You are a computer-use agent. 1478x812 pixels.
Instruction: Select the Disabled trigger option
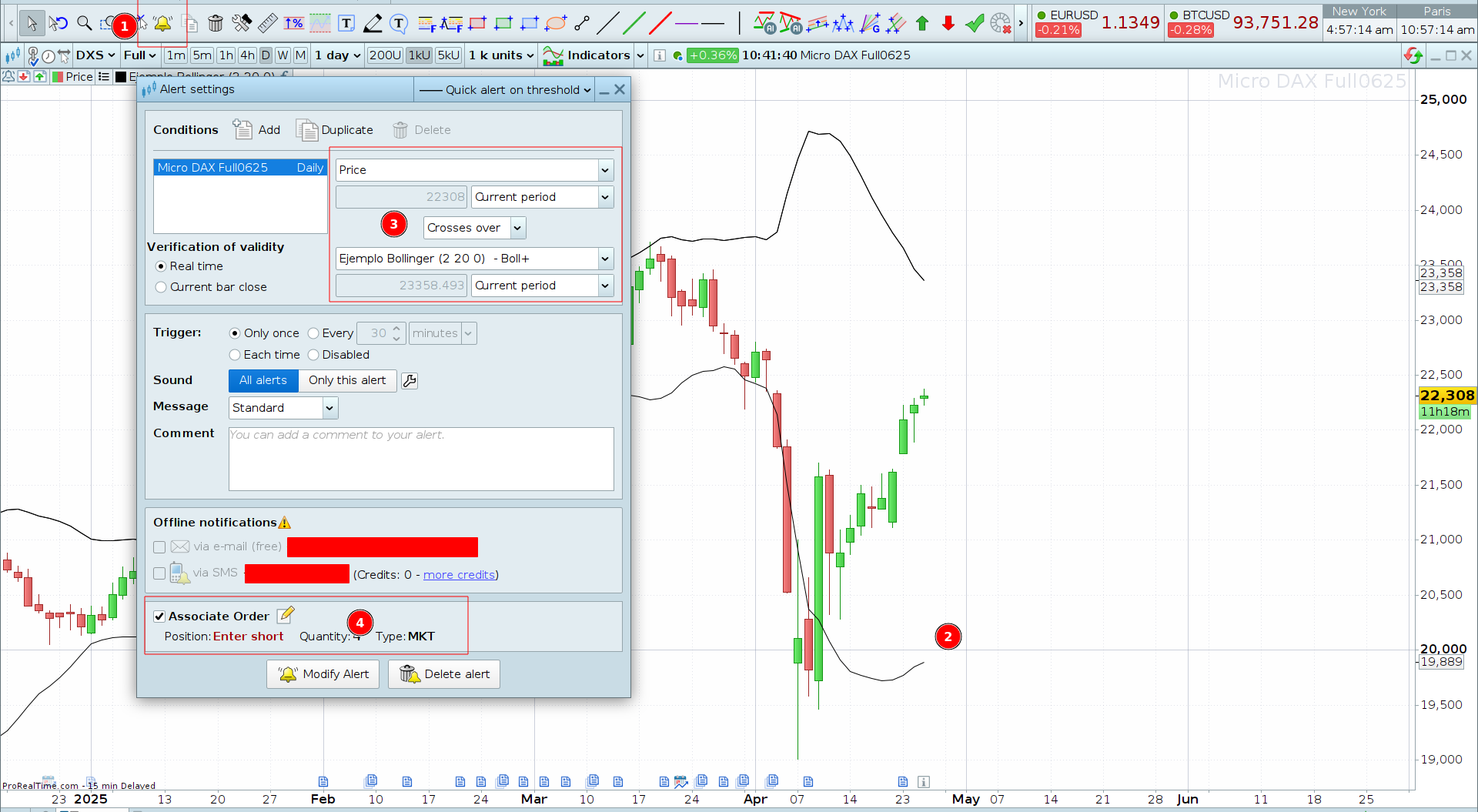(313, 355)
